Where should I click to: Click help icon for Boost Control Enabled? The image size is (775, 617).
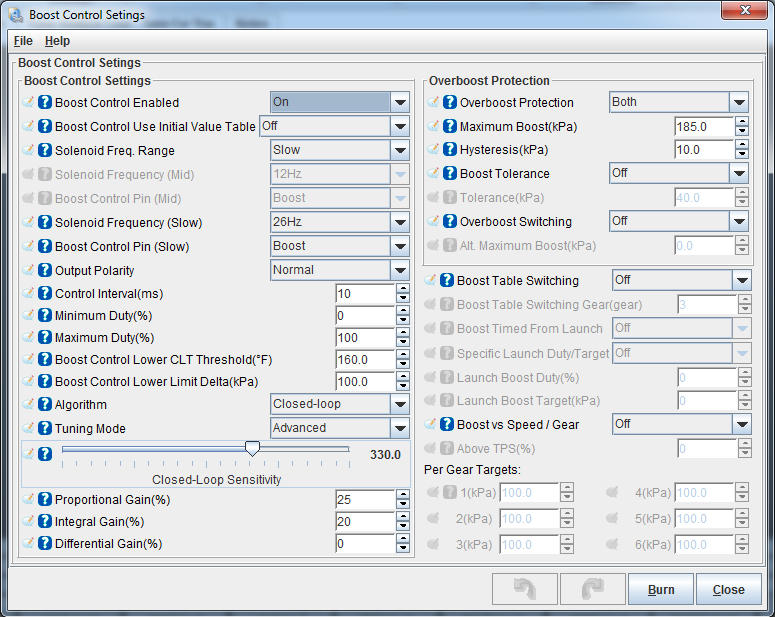[45, 102]
